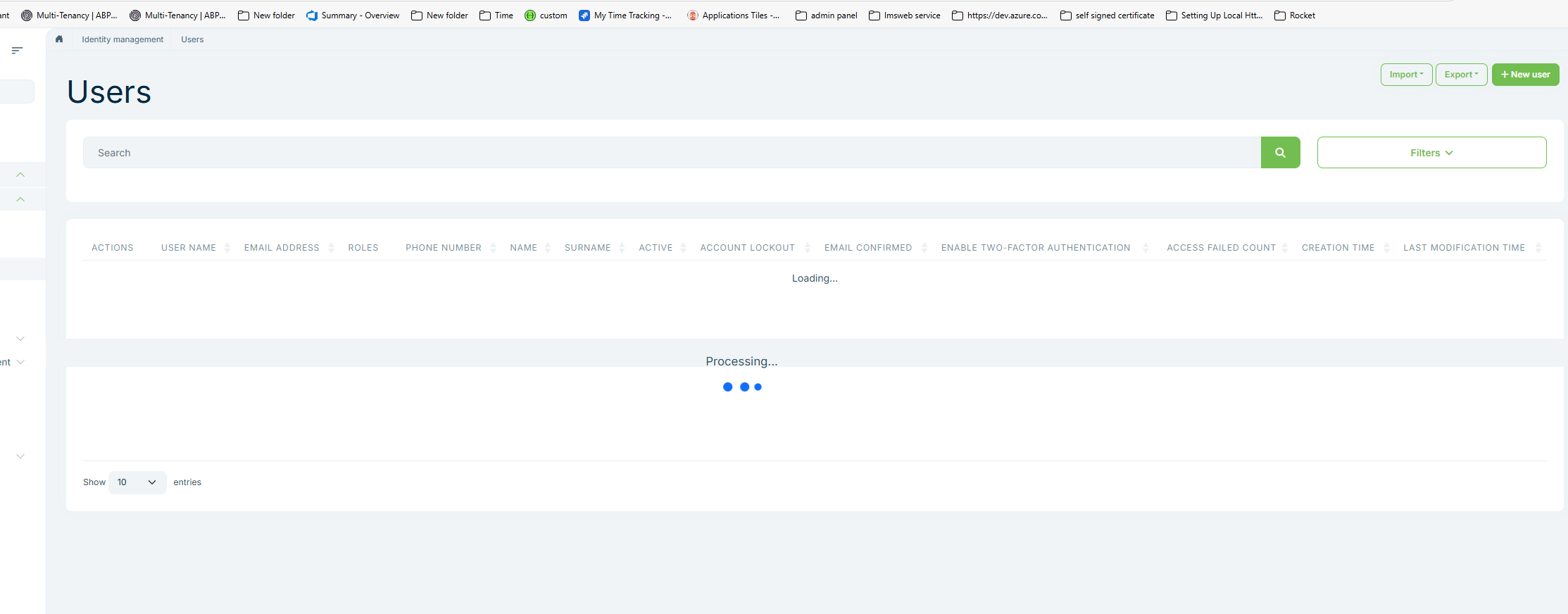
Task: Sort by Email Address column arrows
Action: pyautogui.click(x=331, y=248)
